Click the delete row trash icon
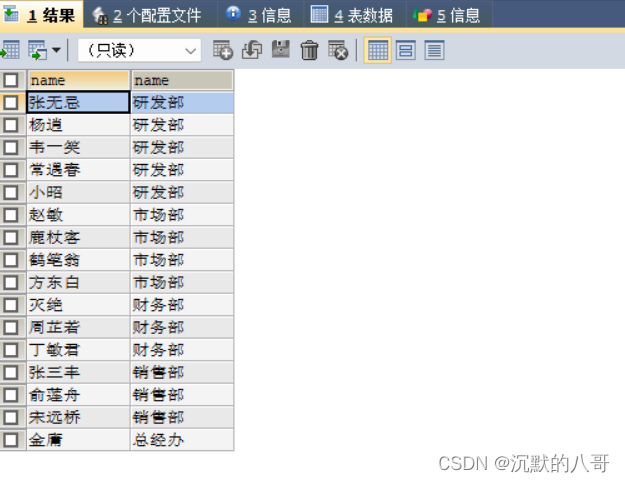 click(309, 50)
